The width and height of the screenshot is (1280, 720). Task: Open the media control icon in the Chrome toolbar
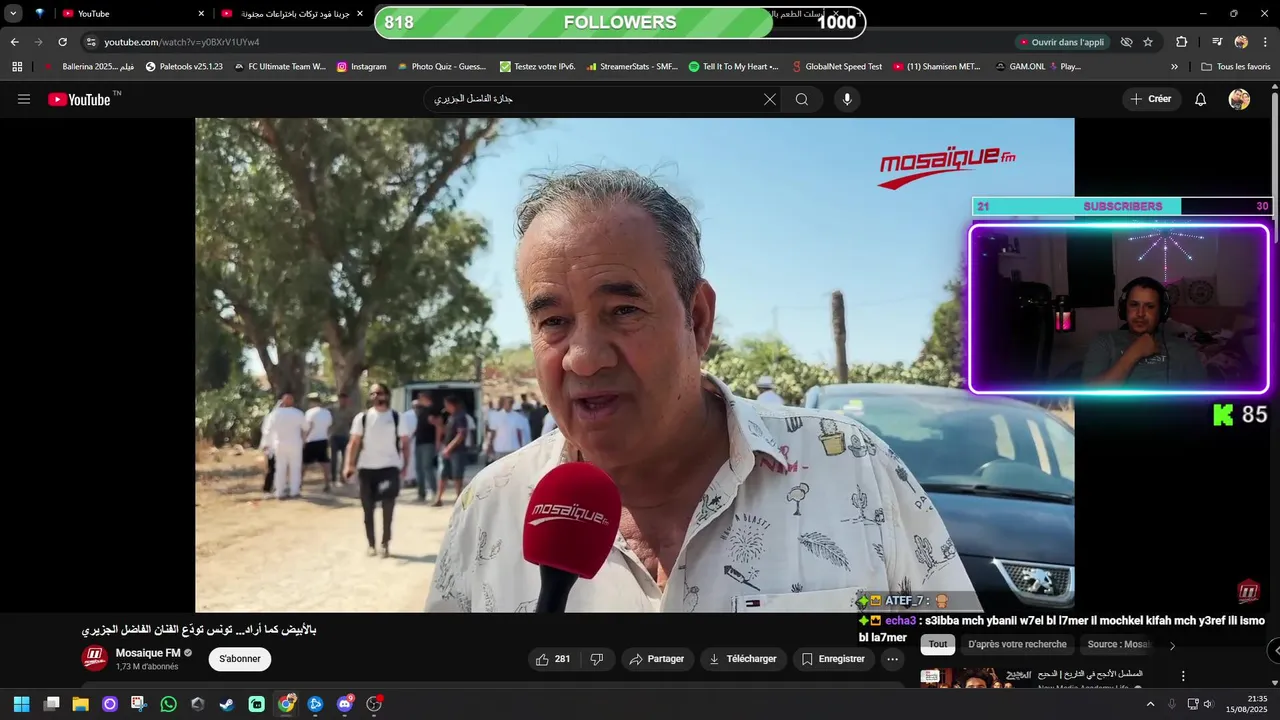[1217, 42]
